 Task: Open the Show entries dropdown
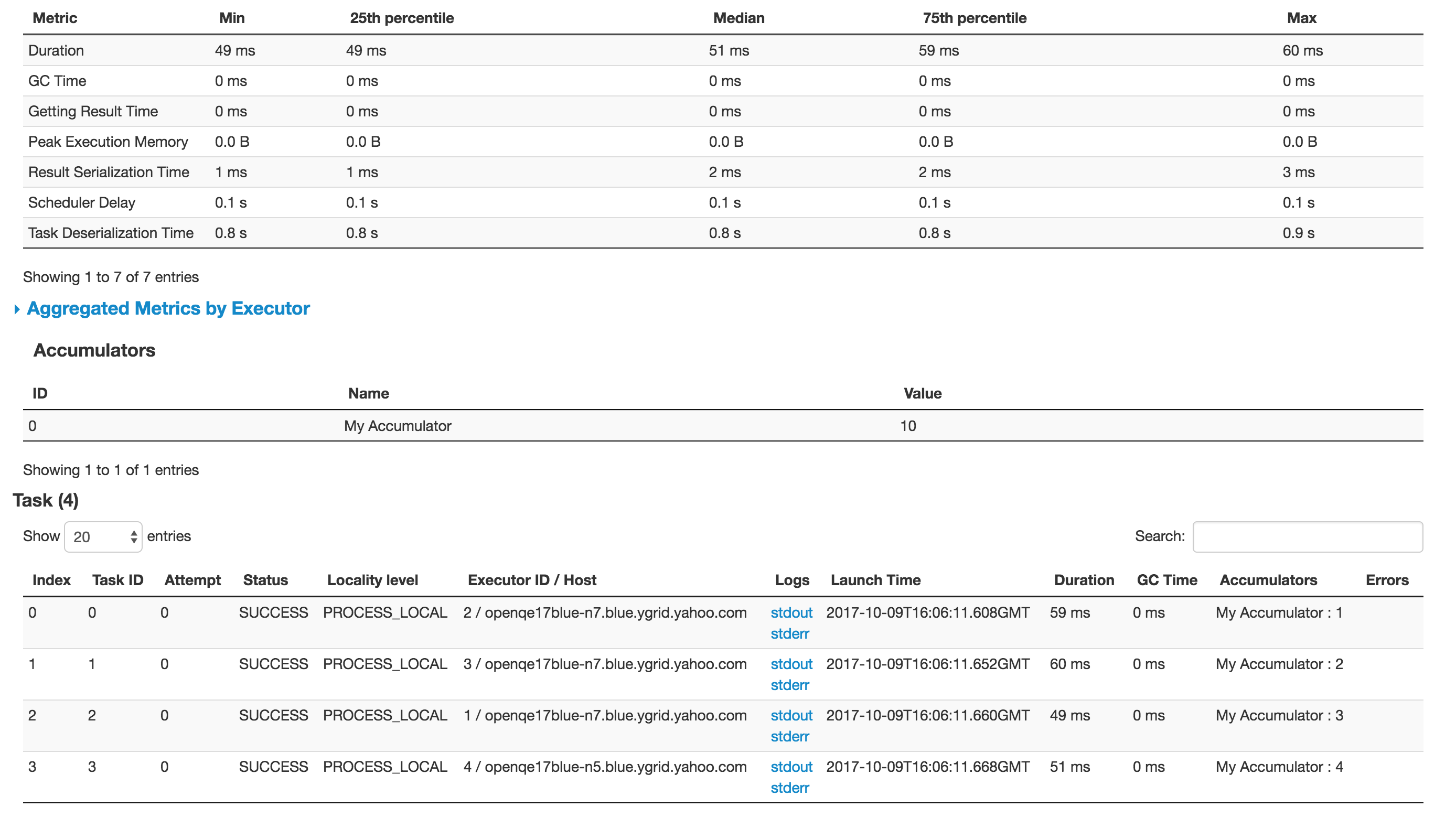click(103, 536)
